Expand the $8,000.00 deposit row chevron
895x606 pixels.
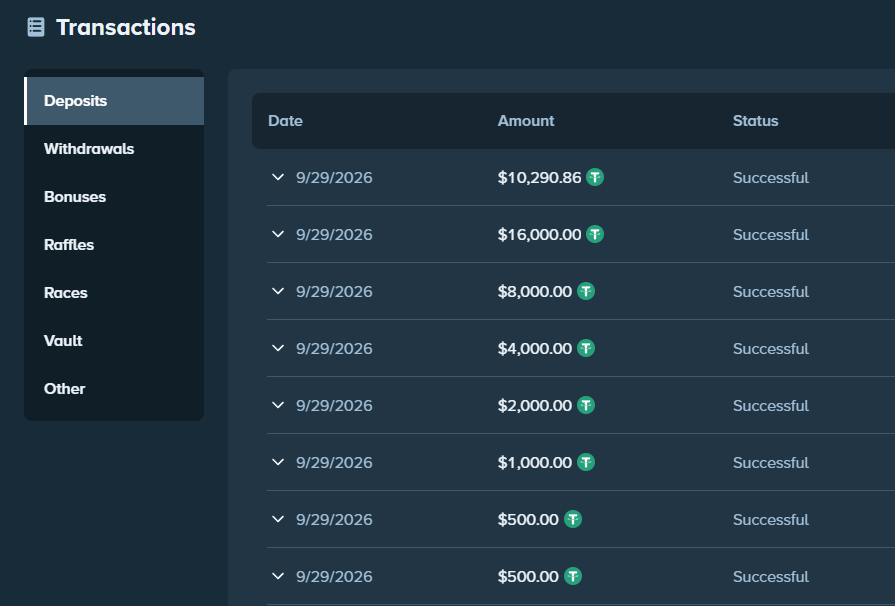click(278, 292)
